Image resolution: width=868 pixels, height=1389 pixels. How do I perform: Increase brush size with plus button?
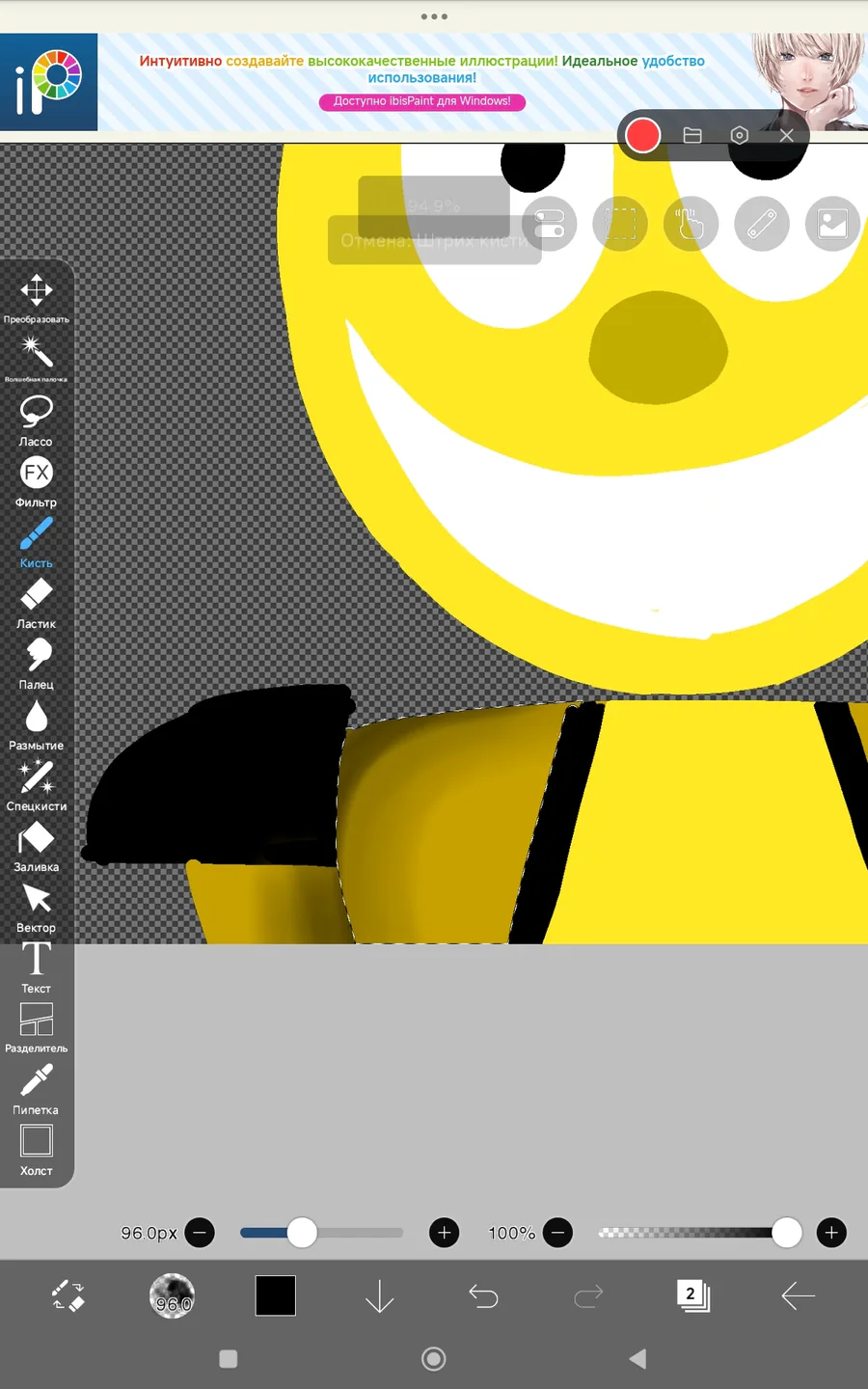coord(445,1233)
